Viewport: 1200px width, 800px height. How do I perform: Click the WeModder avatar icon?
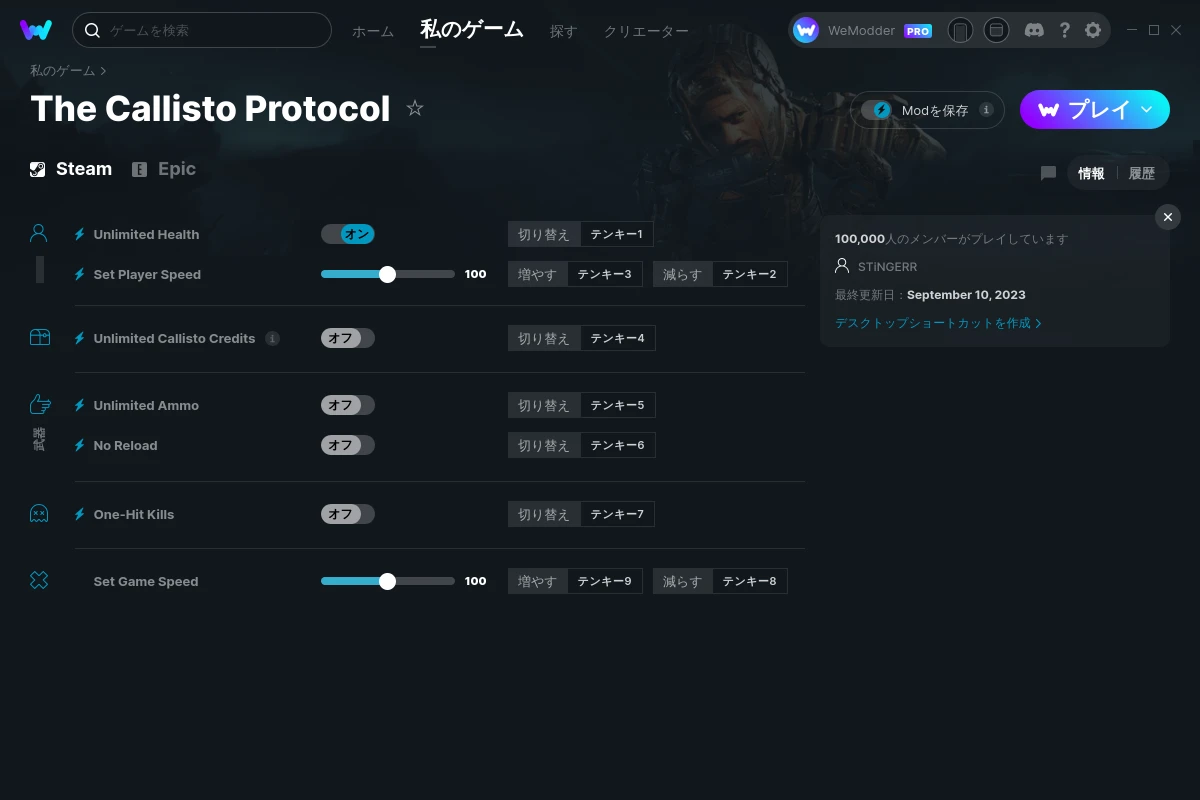[806, 30]
